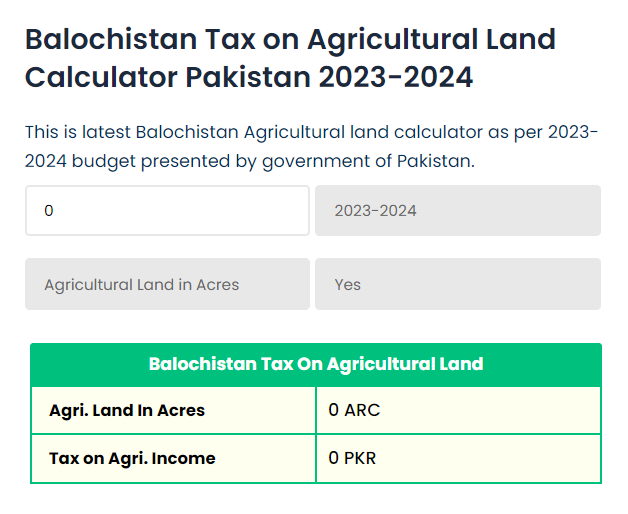Click the Yes option field
The height and width of the screenshot is (514, 628).
click(x=457, y=284)
